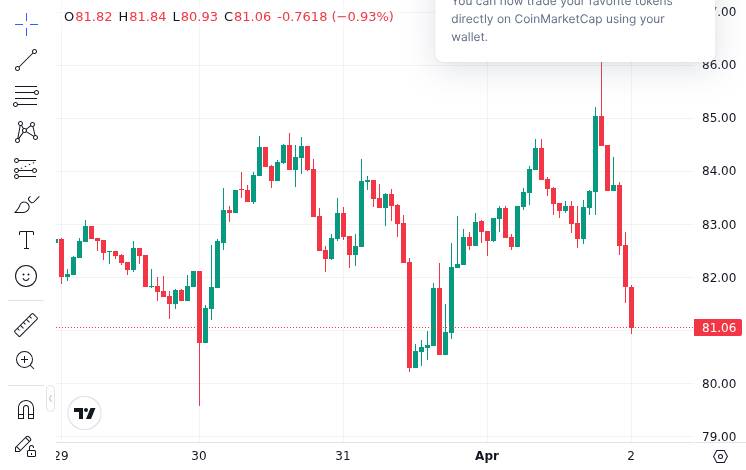Select the crosshair cursor tool
This screenshot has height=470, width=746.
pos(26,23)
